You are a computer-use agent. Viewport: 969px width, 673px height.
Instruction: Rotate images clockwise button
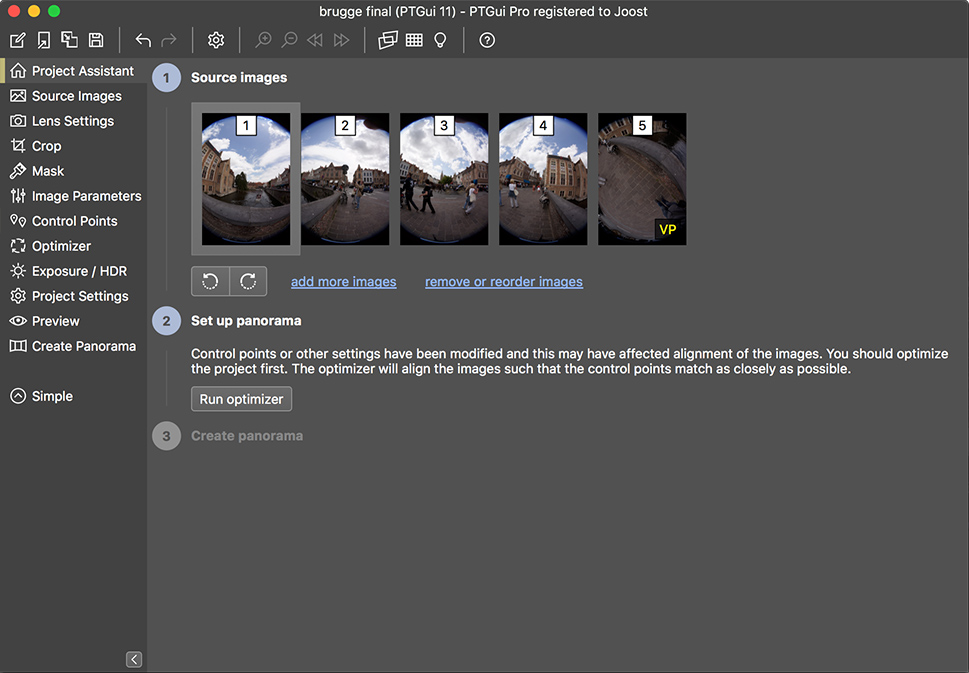click(248, 281)
